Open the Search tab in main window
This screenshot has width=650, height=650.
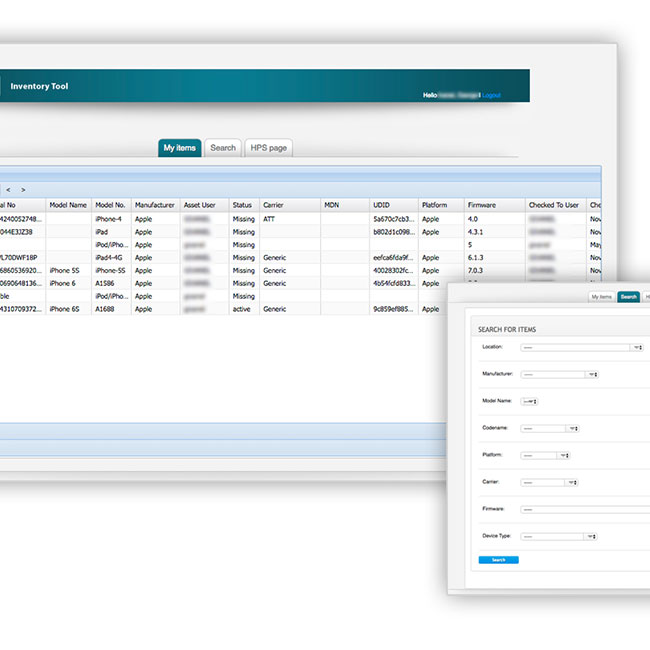point(223,148)
